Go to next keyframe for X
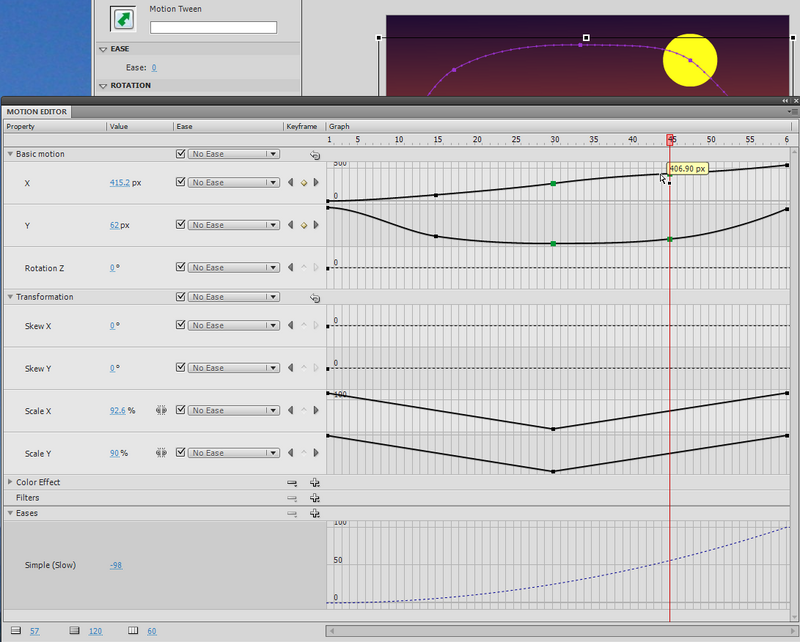 coord(316,183)
